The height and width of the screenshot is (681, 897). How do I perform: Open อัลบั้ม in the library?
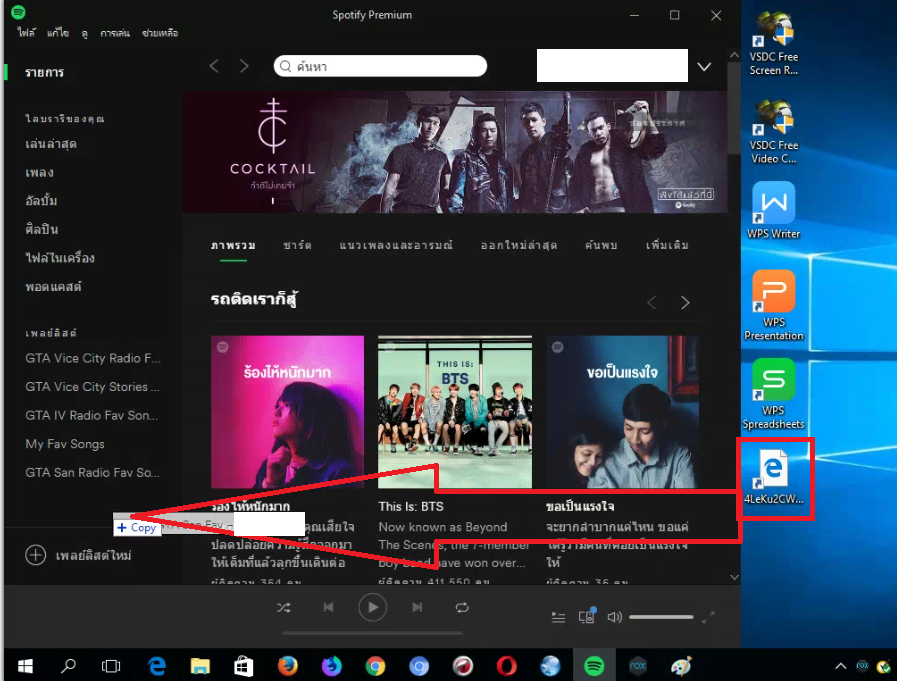[41, 201]
